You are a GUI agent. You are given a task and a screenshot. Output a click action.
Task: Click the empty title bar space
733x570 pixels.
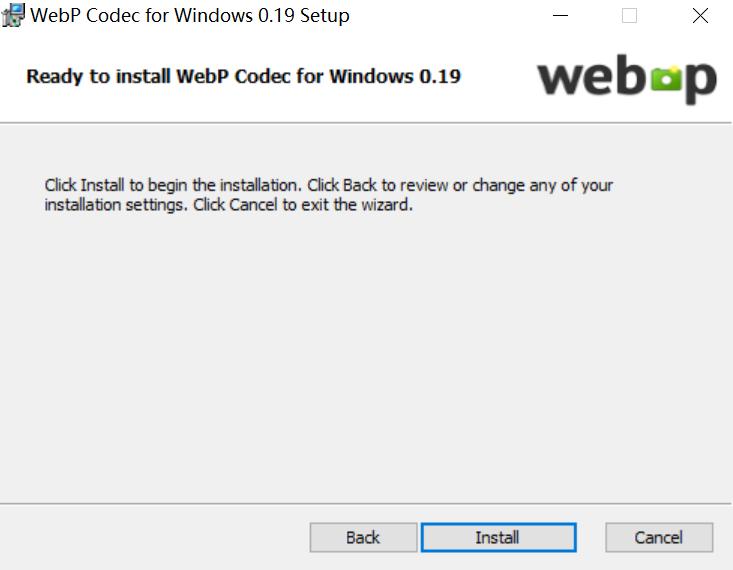[450, 16]
